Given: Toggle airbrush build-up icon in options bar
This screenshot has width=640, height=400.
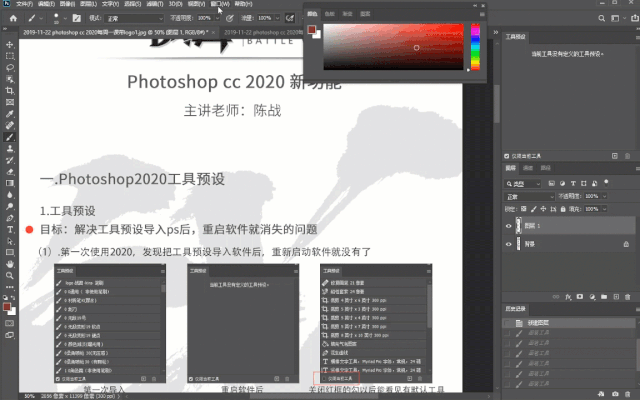Looking at the screenshot, I should pos(290,18).
